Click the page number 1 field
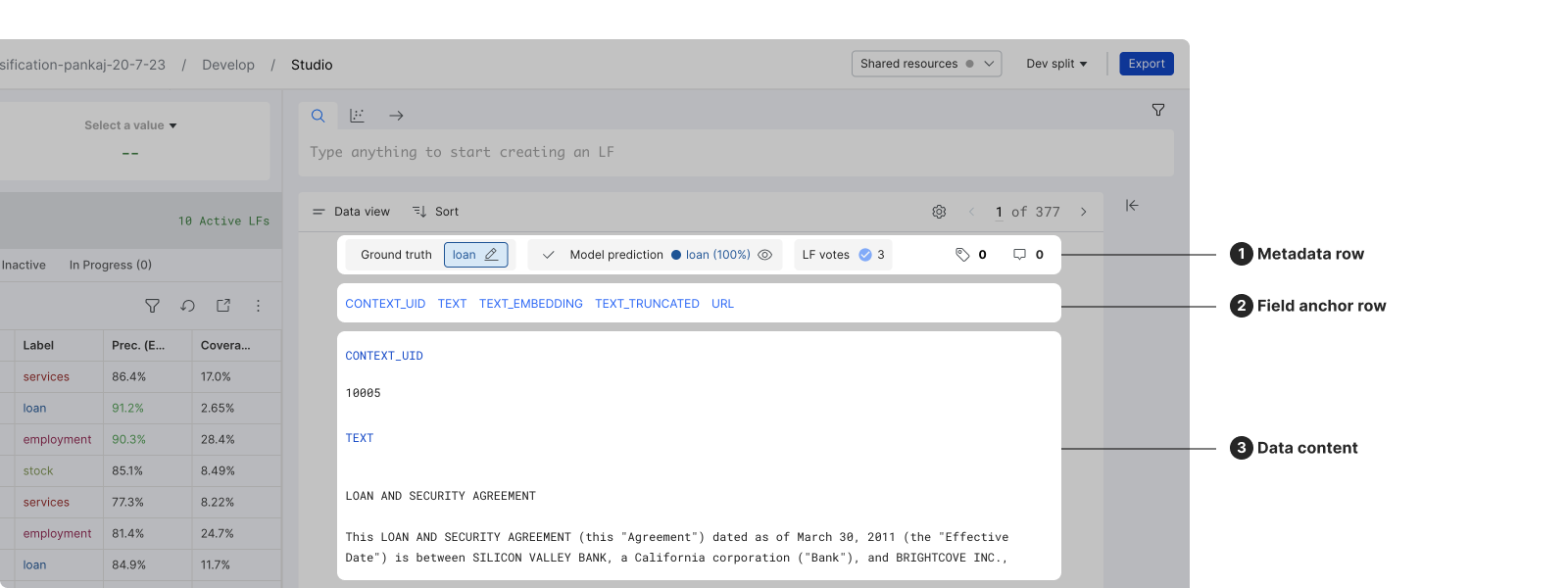This screenshot has width=1568, height=588. 999,212
